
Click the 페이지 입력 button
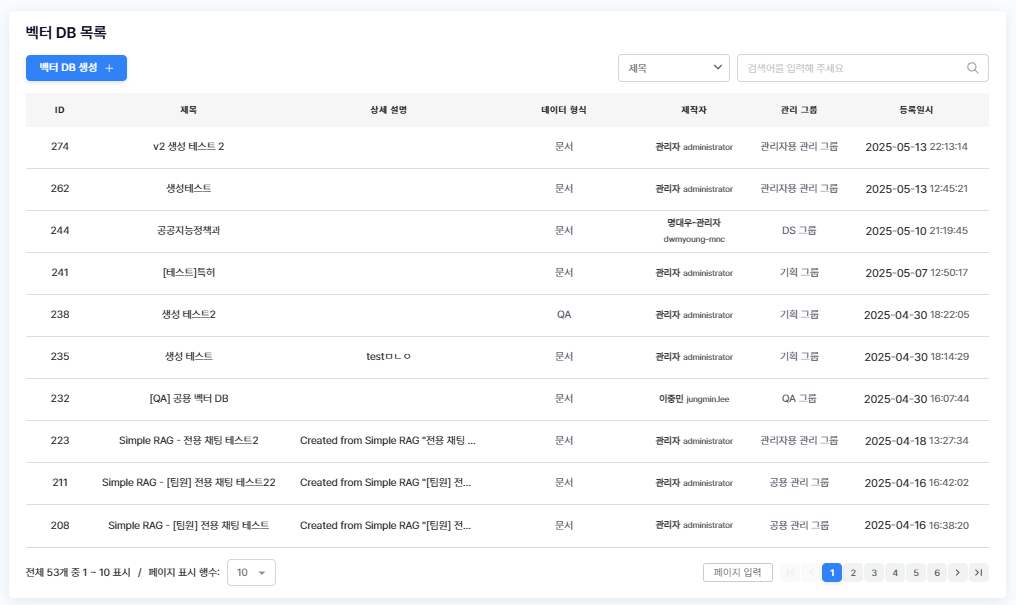coord(738,572)
